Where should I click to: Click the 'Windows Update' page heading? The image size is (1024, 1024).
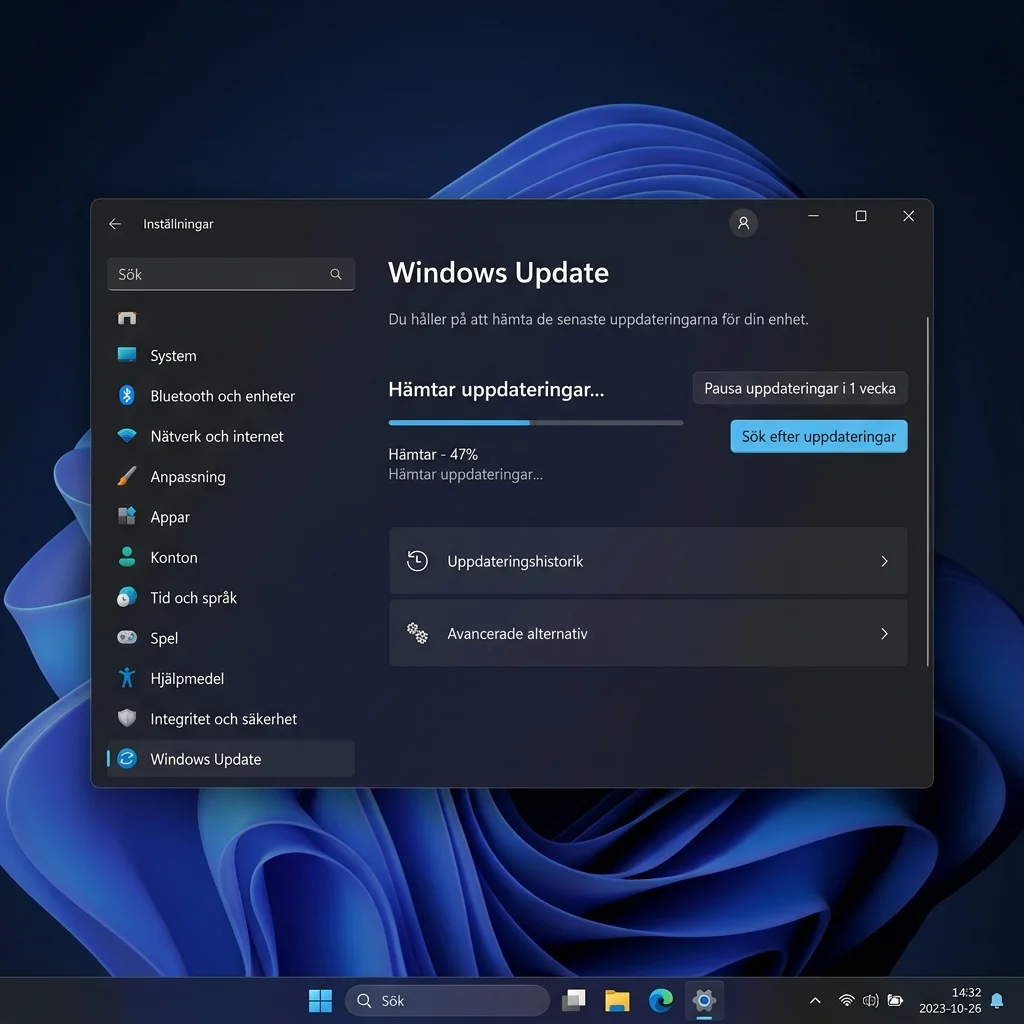pos(498,272)
